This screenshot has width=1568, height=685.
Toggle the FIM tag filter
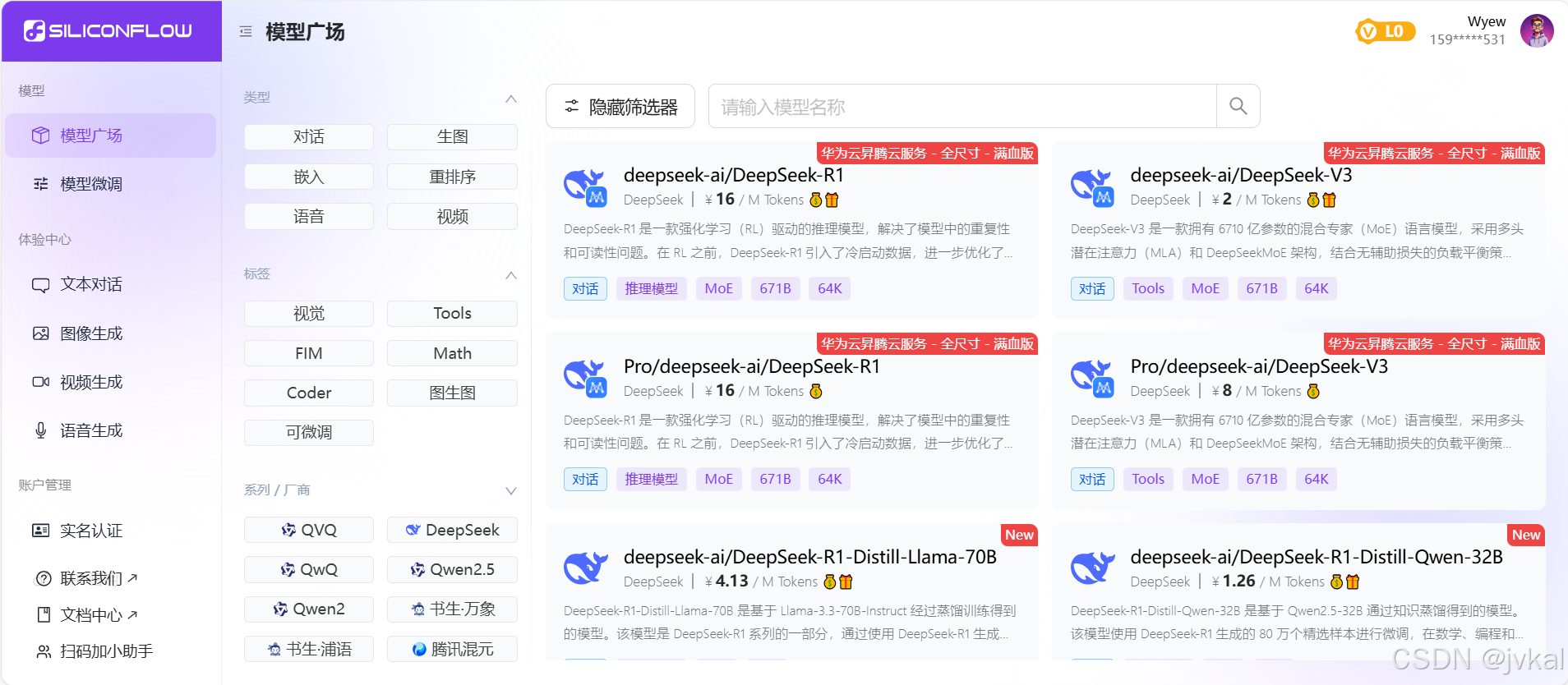(x=309, y=353)
